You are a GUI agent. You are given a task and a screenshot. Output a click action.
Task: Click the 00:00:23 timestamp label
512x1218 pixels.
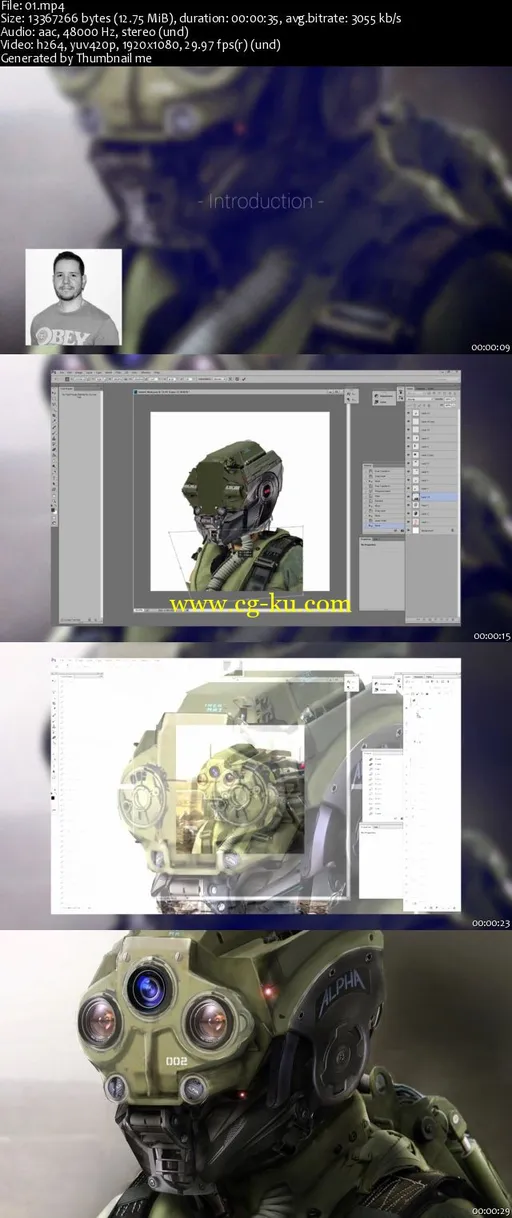coord(491,923)
